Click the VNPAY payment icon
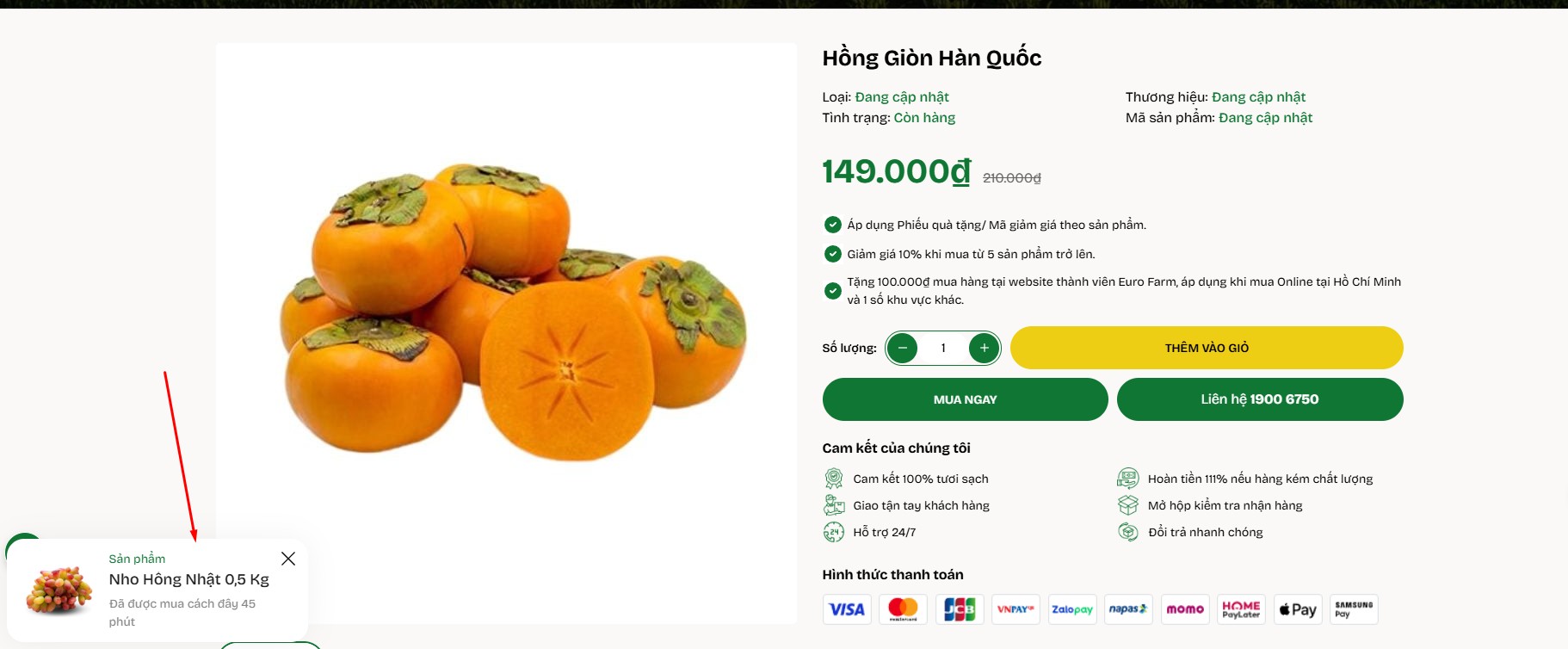 coord(1015,609)
